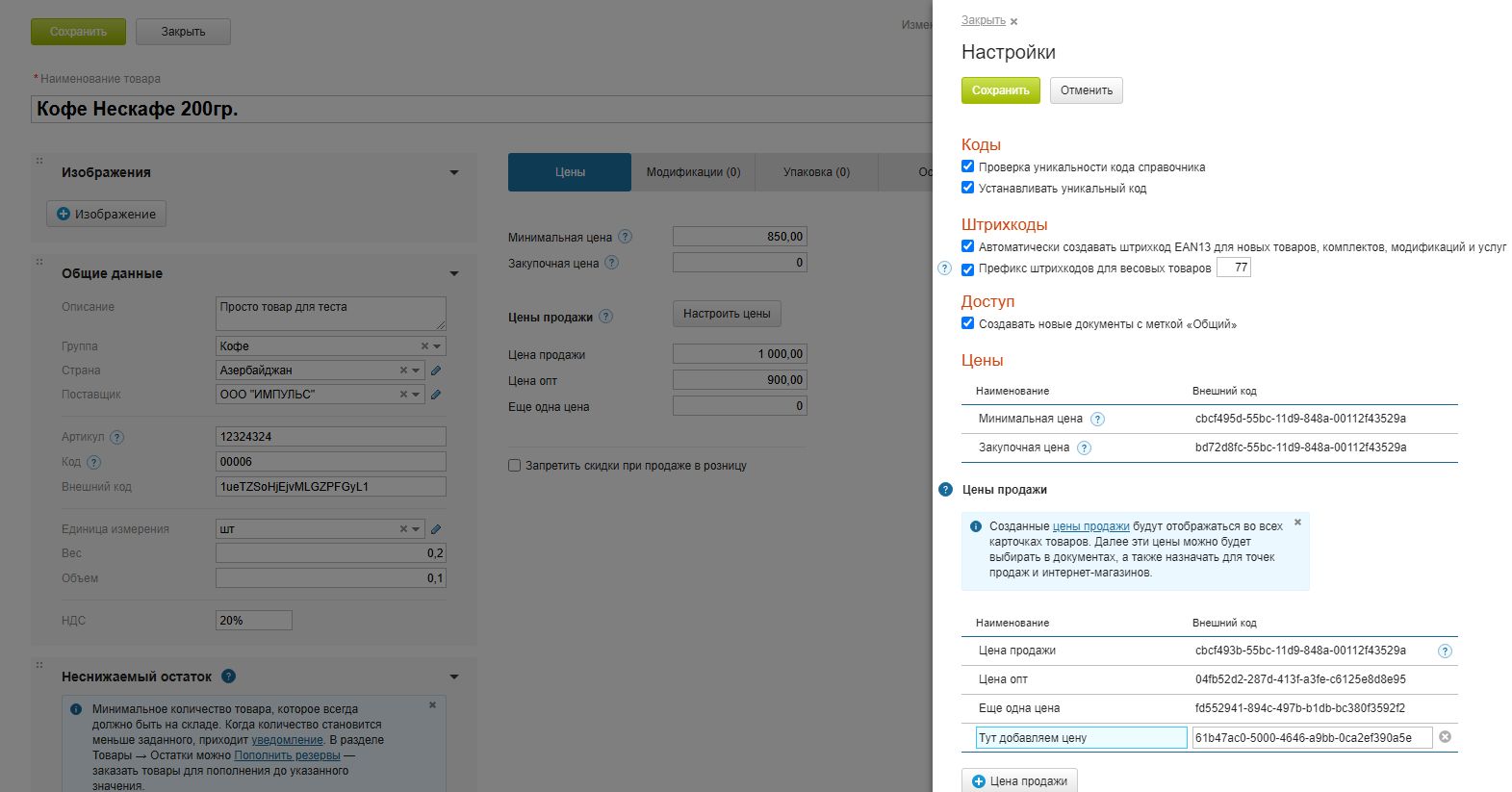Screen dimensions: 1512x792
Task: Open уведомление link in stock hint
Action: [287, 740]
